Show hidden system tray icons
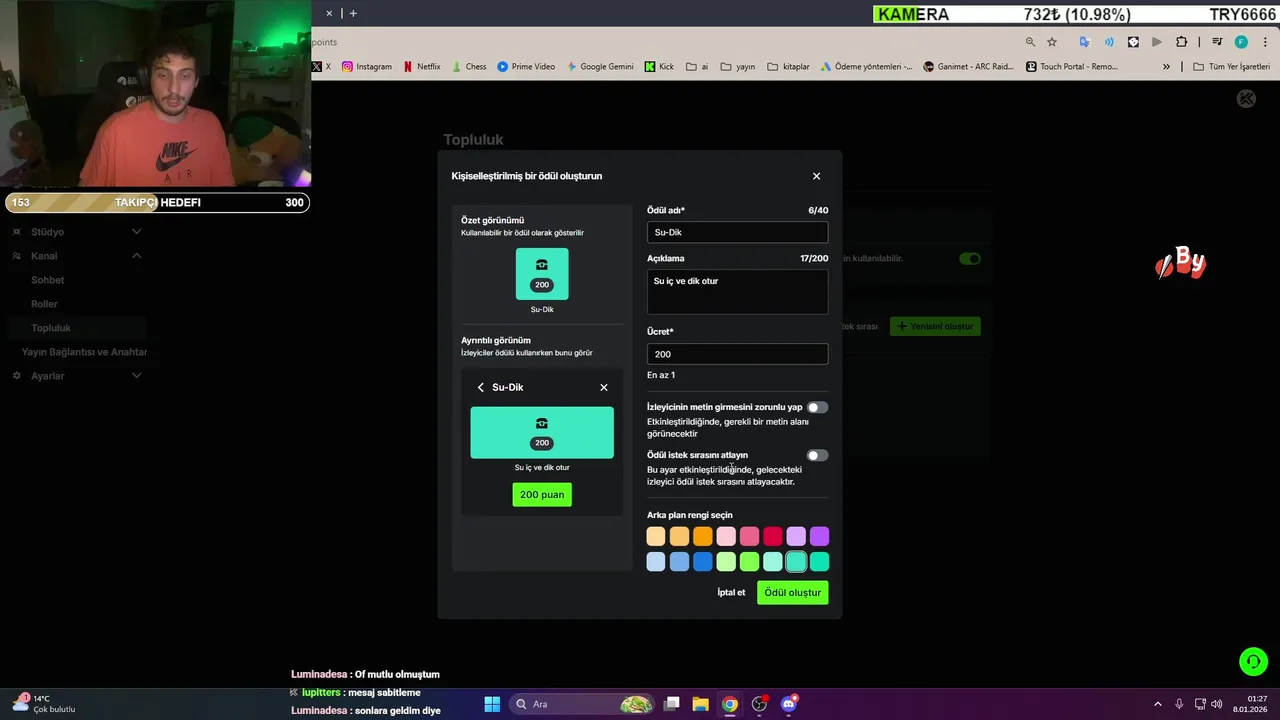The height and width of the screenshot is (720, 1280). click(x=1158, y=704)
